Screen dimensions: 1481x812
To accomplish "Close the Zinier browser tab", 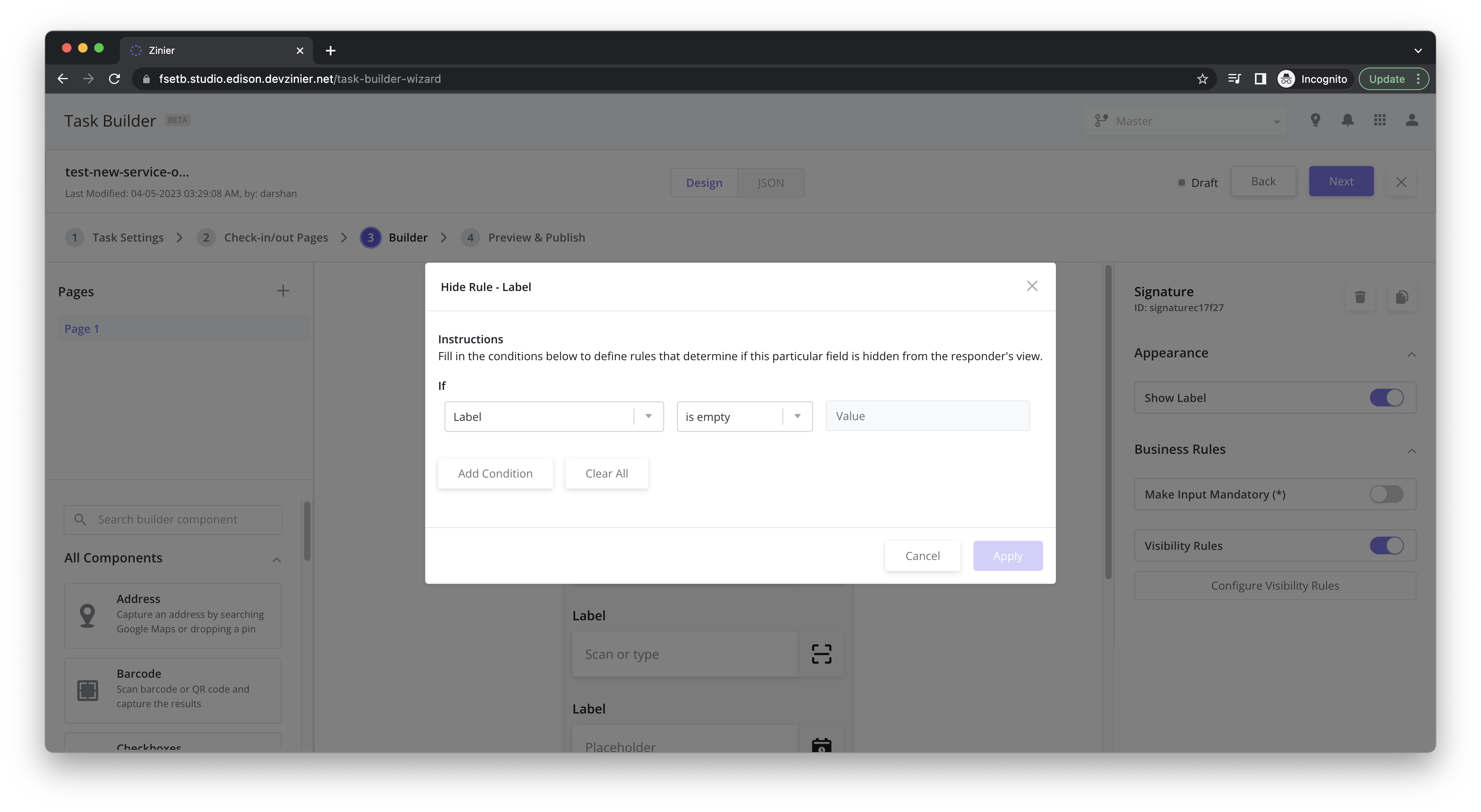I will pos(300,51).
